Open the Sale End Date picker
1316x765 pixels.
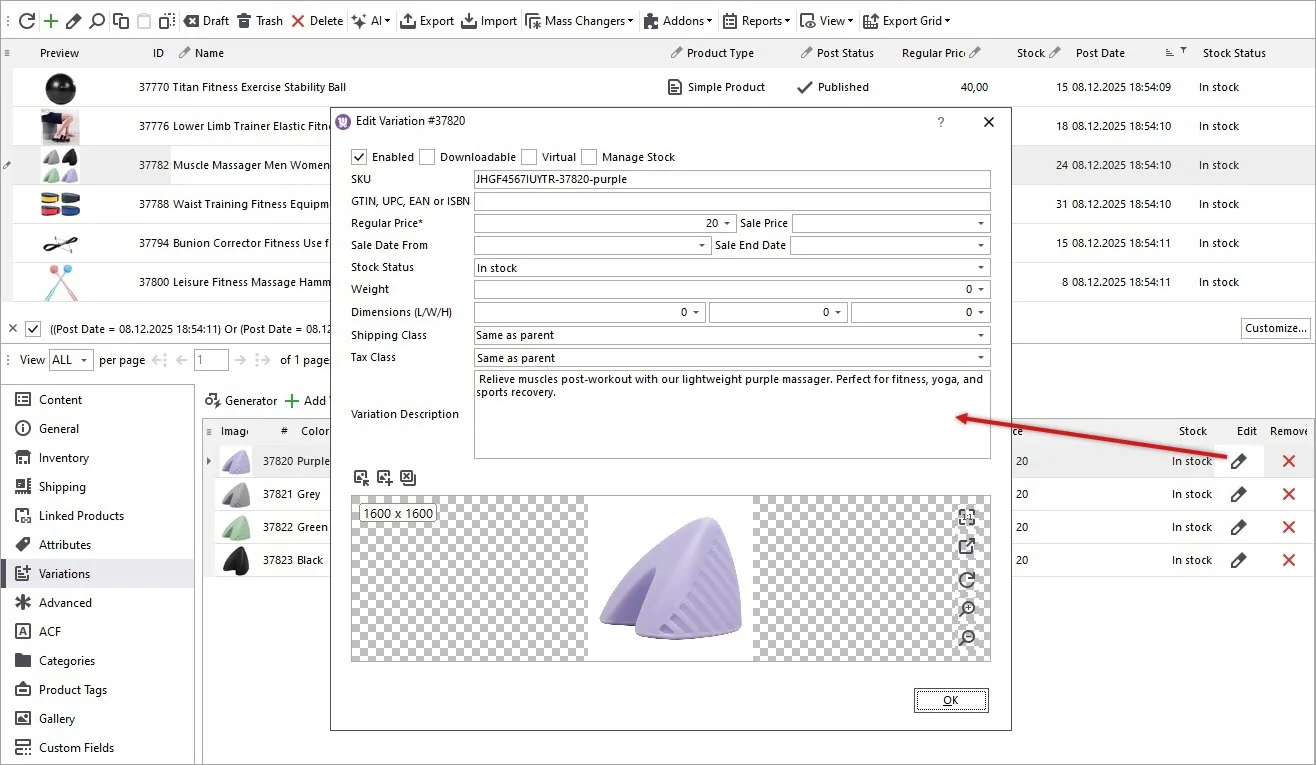click(982, 245)
